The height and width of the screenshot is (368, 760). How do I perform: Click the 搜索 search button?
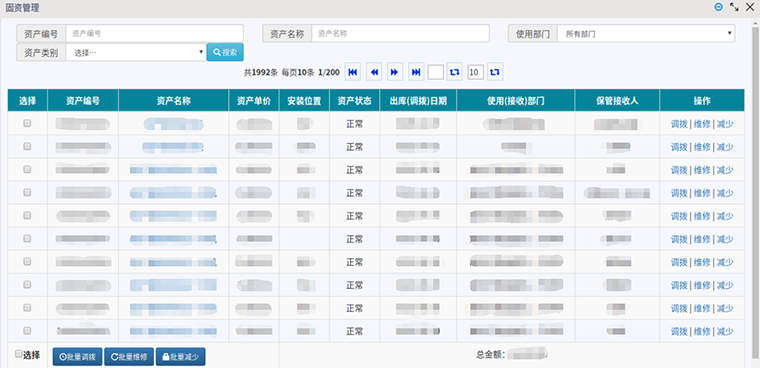tap(225, 52)
